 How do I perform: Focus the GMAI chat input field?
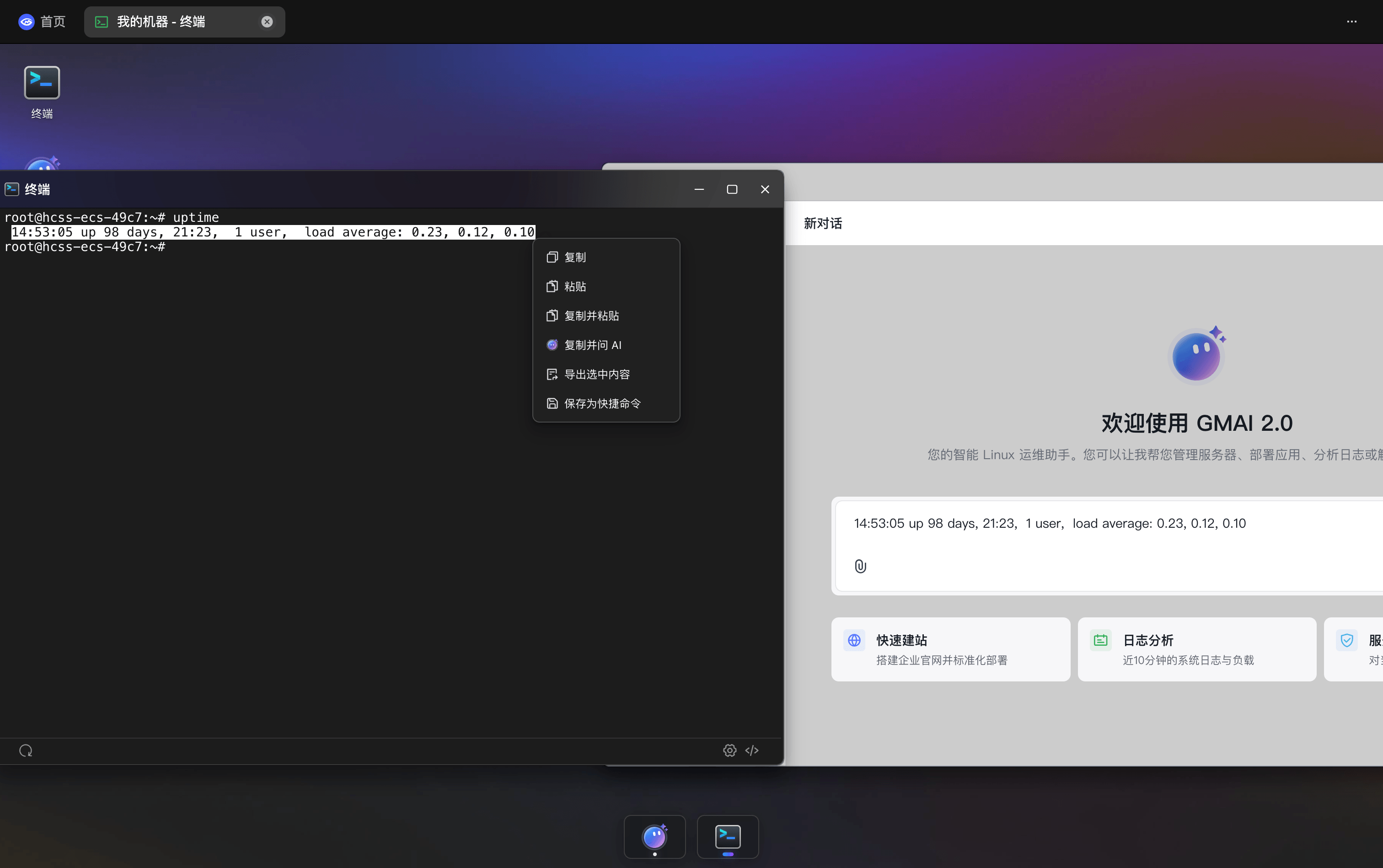point(1108,546)
